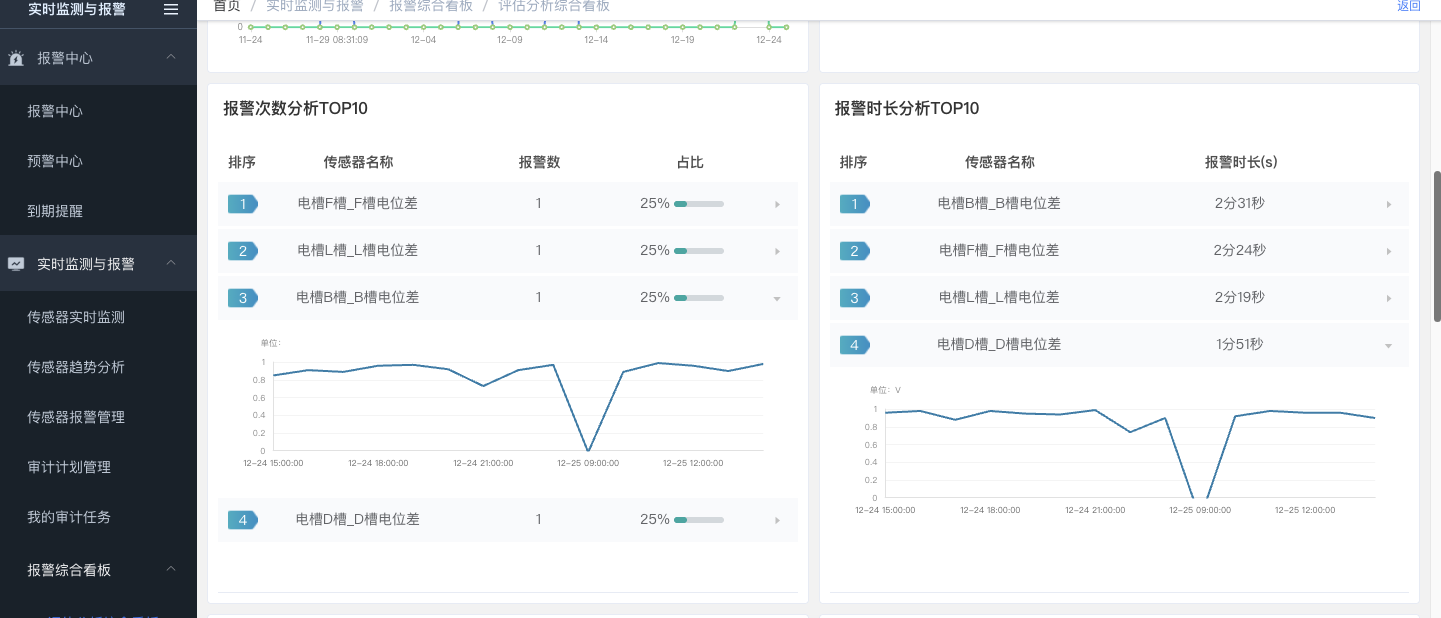1441x618 pixels.
Task: Click the 实时监测与报警 breadcrumb link
Action: click(315, 6)
